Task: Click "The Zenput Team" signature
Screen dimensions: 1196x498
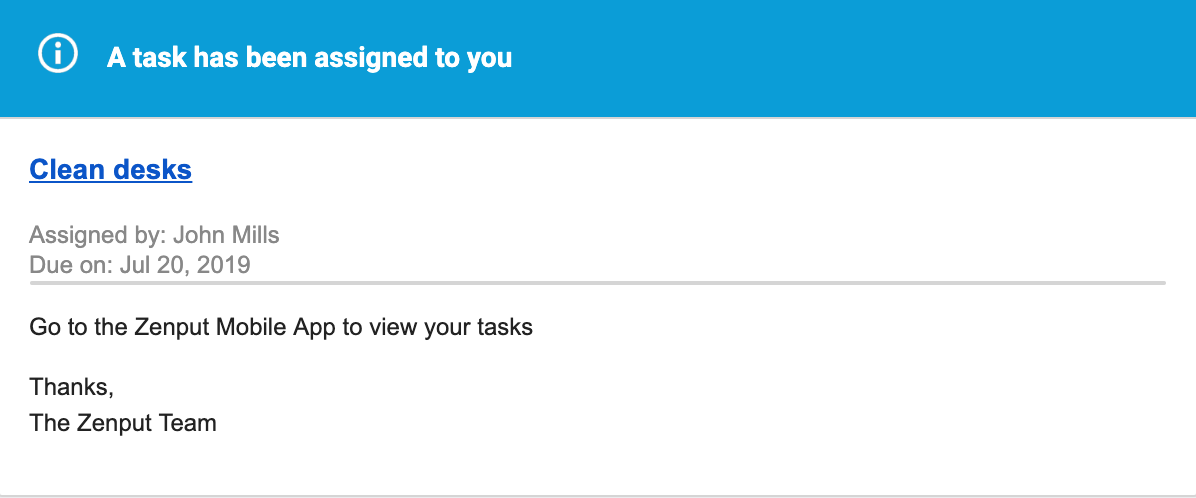Action: [123, 423]
